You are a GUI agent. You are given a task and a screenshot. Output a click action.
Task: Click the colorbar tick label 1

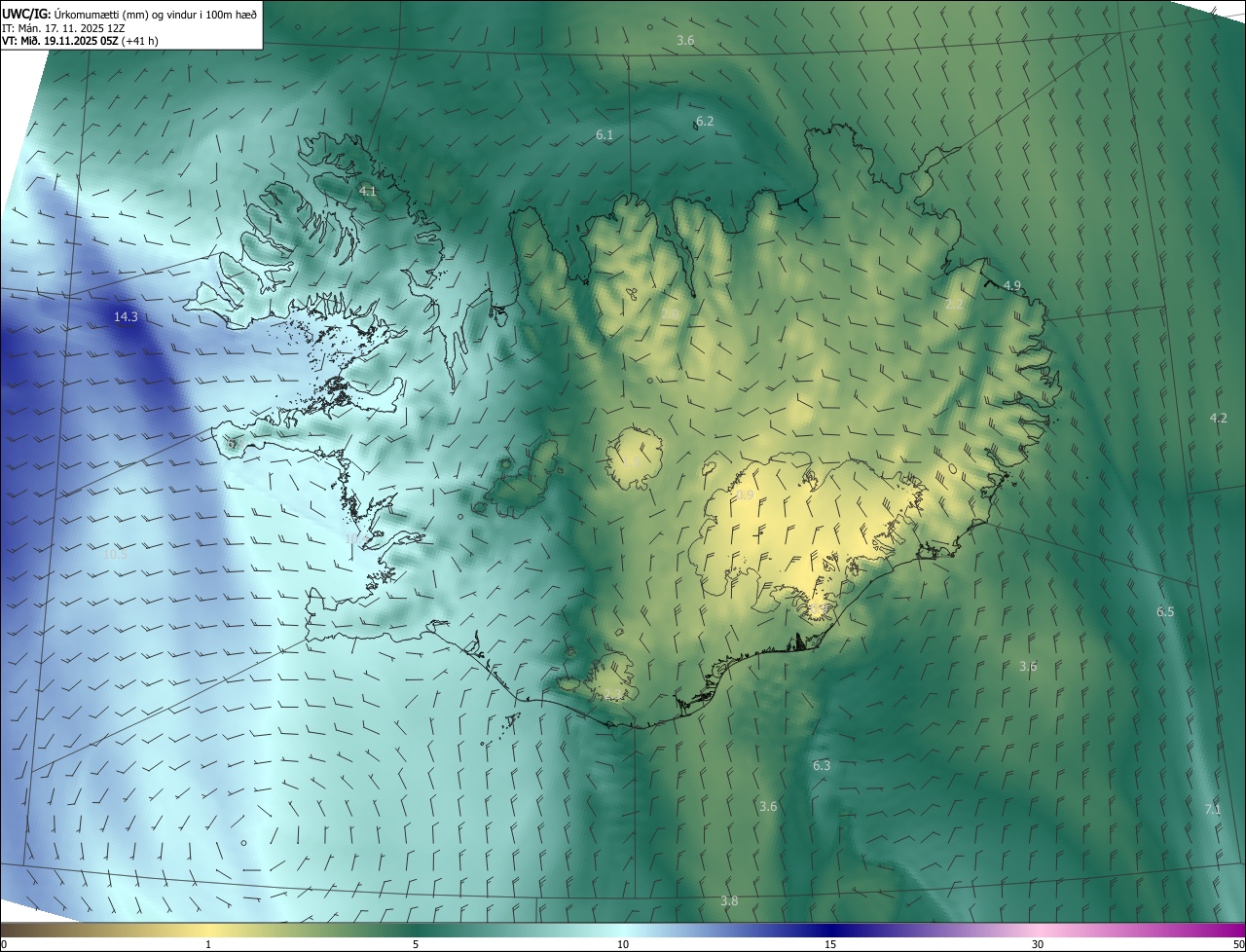(208, 944)
